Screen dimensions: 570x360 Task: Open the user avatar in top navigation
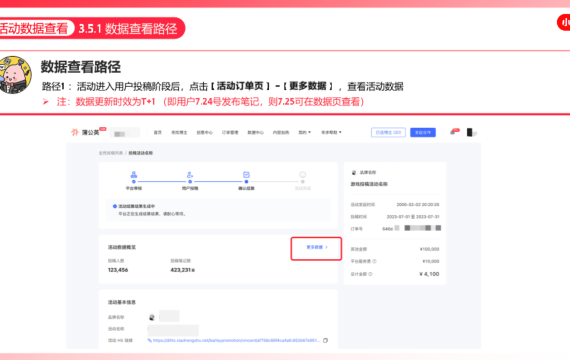[470, 132]
